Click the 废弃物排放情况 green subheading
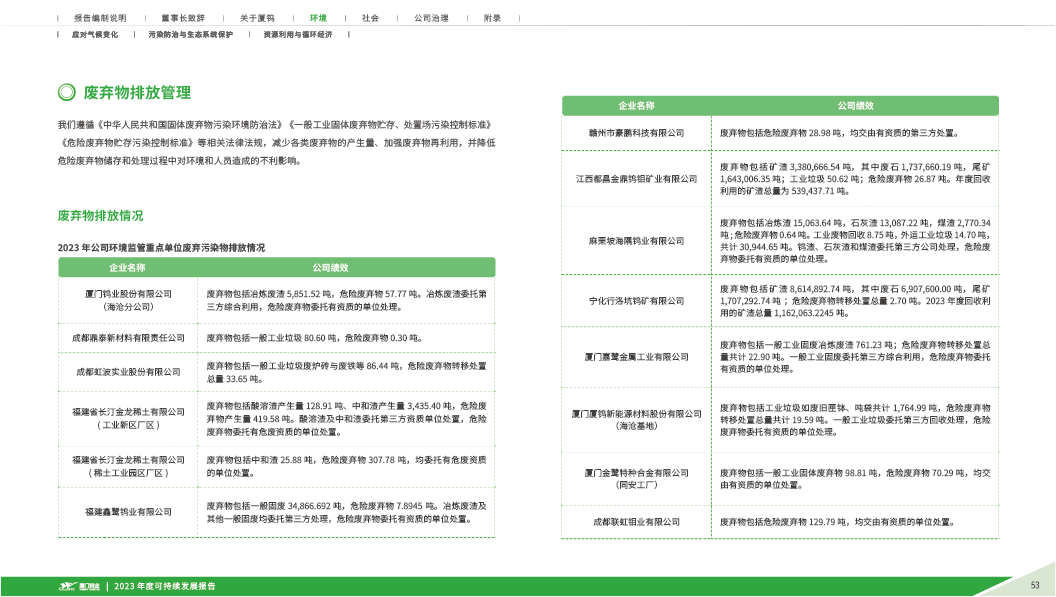This screenshot has height=597, width=1056. [x=100, y=215]
